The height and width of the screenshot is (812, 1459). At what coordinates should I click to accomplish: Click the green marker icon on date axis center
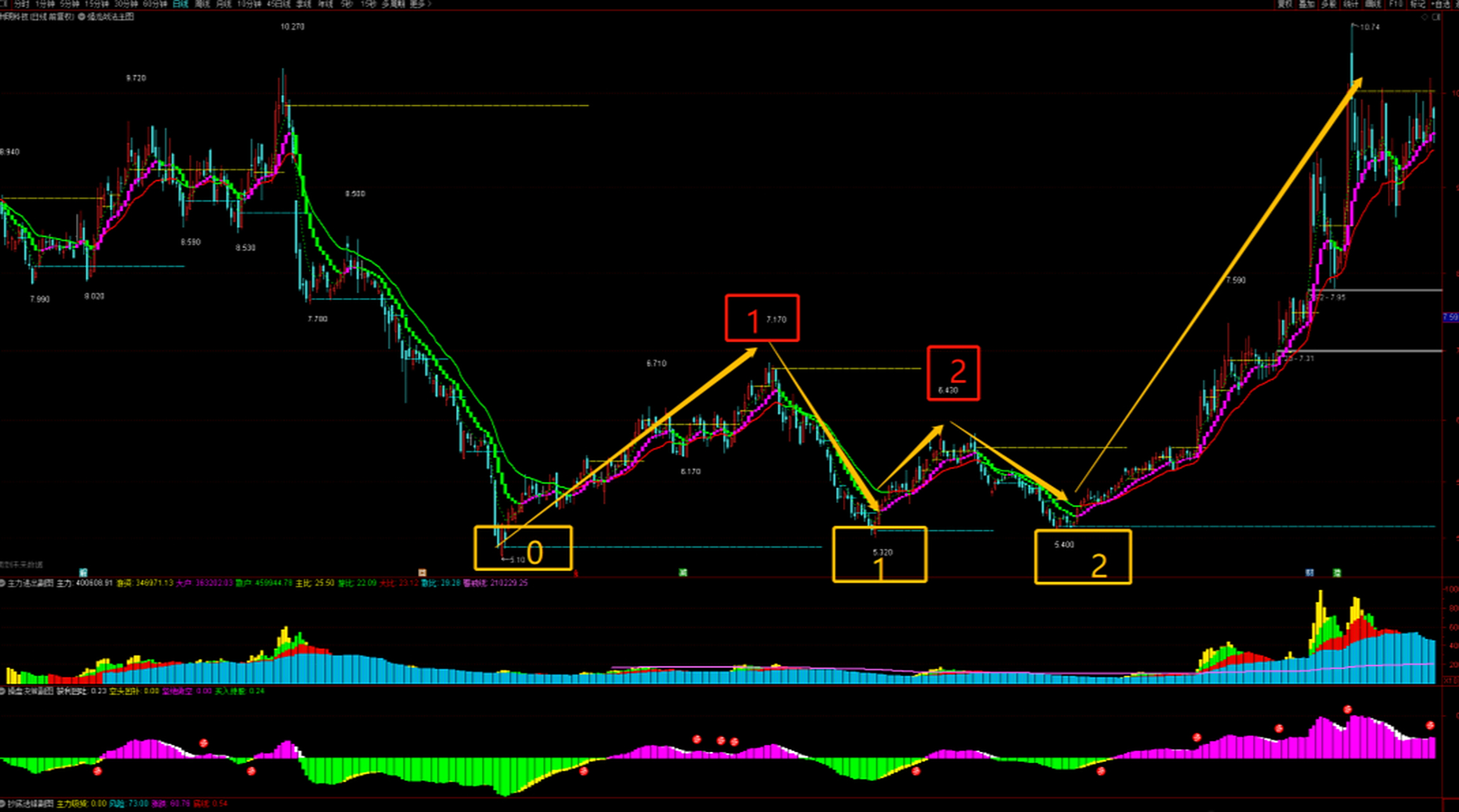tap(683, 572)
